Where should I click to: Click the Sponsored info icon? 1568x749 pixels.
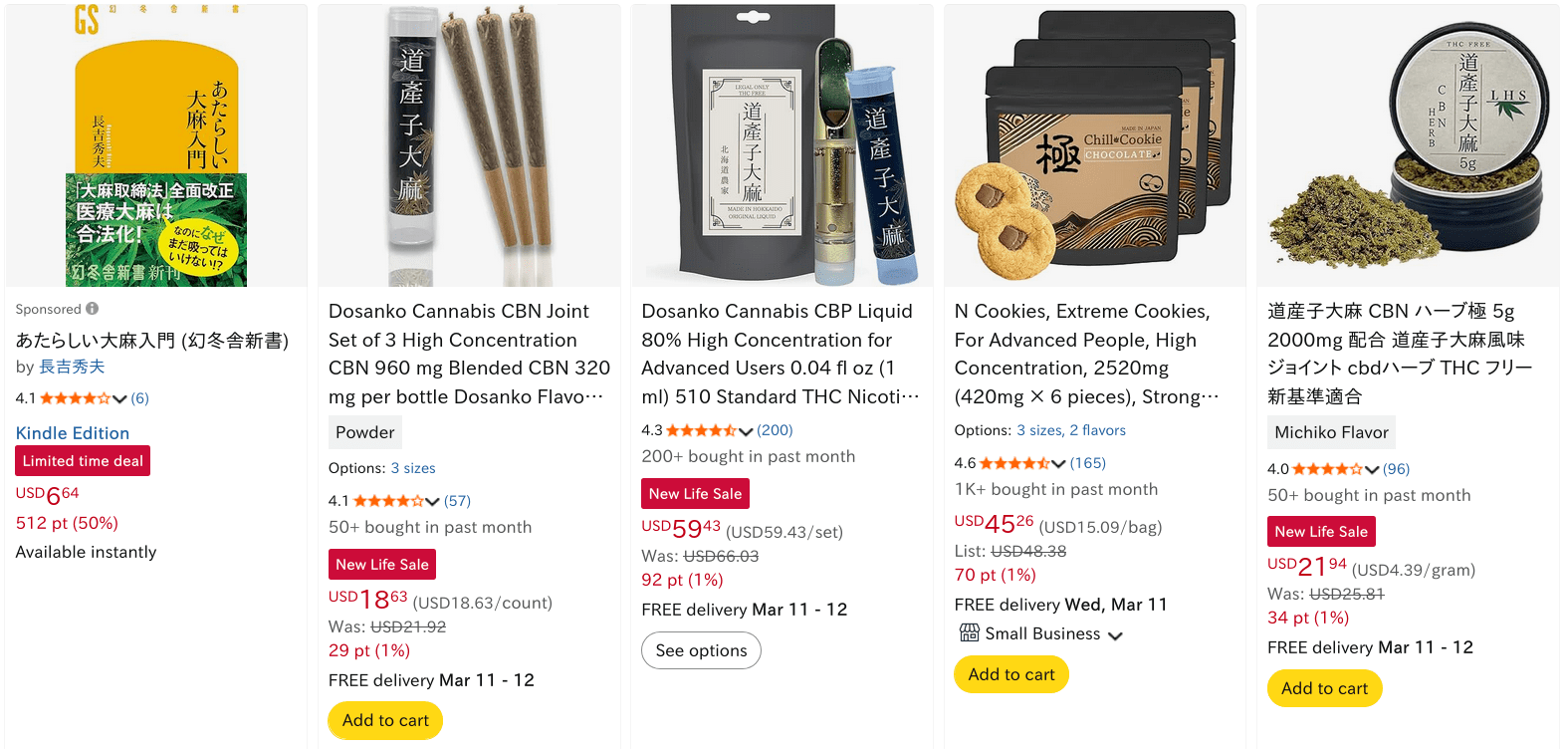tap(93, 309)
